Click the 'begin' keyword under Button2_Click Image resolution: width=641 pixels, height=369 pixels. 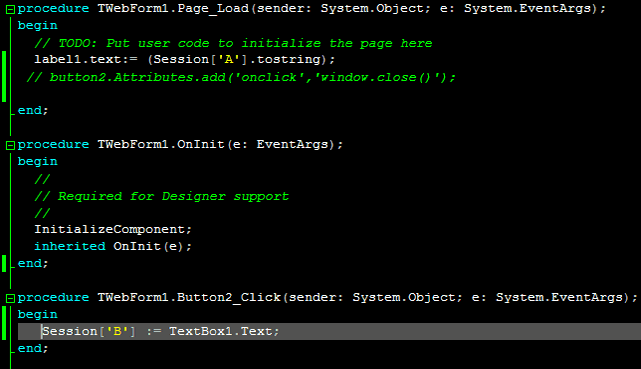tap(38, 315)
